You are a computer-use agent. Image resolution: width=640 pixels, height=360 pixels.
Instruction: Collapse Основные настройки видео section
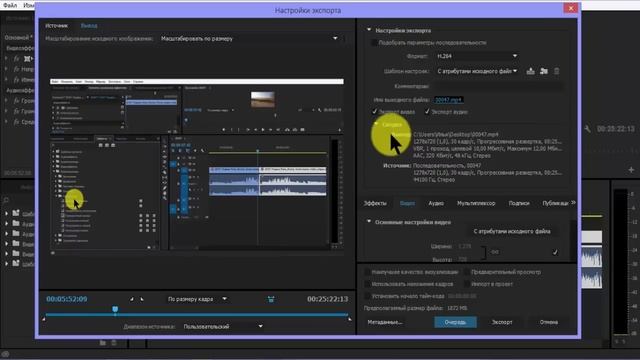pyautogui.click(x=369, y=222)
